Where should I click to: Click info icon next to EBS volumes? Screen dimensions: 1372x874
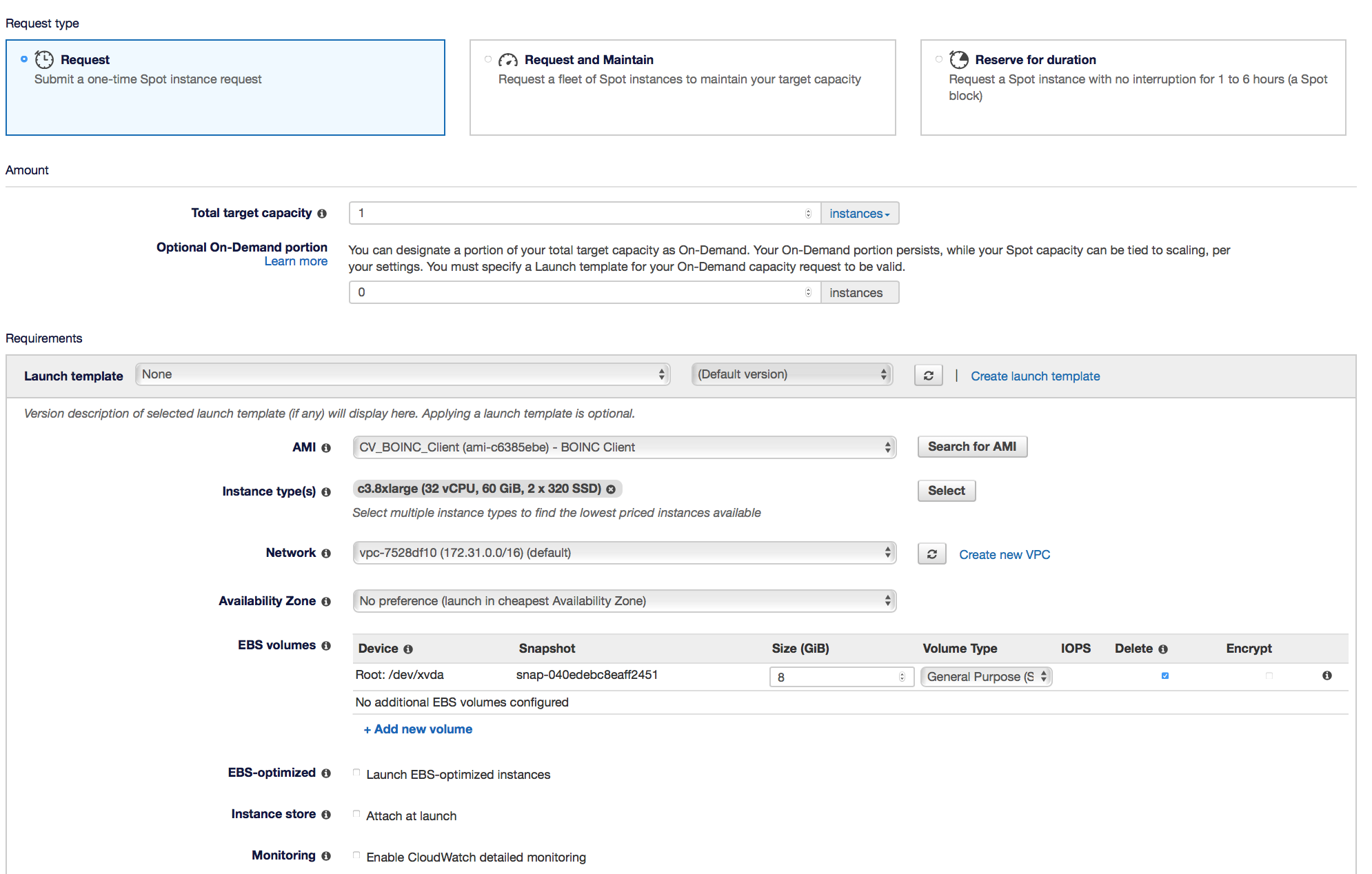click(x=326, y=646)
